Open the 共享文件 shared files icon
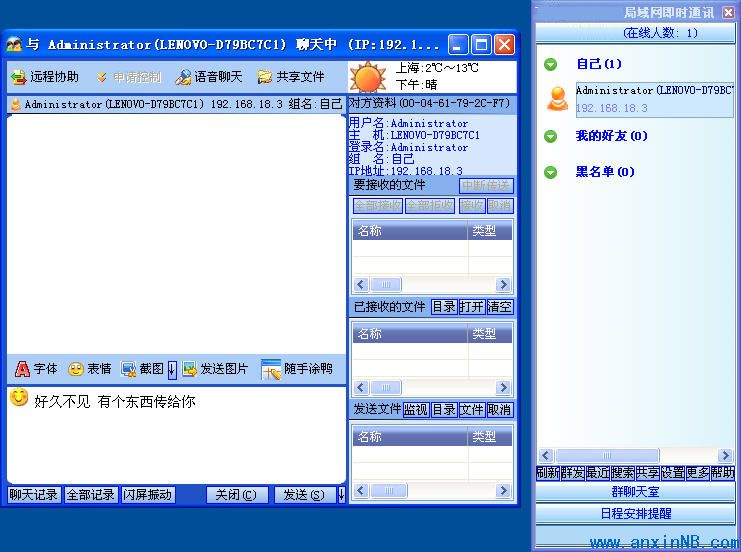Viewport: 741px width, 552px height. coord(265,77)
